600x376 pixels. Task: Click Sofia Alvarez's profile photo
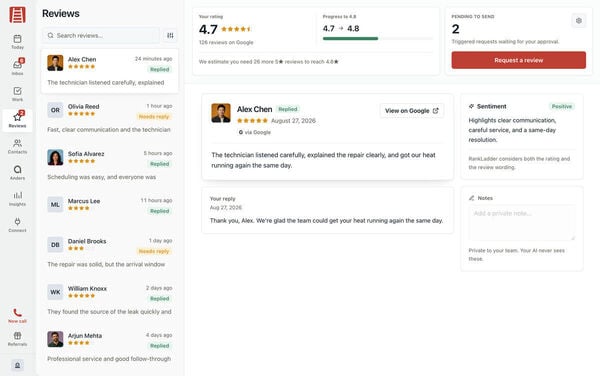(55, 157)
